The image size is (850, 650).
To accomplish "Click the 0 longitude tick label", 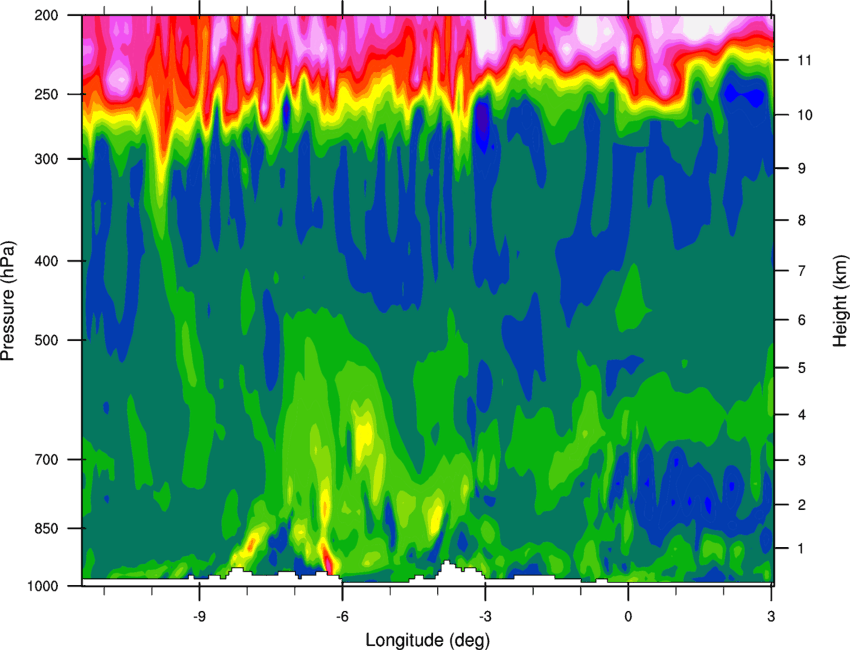I will [628, 617].
